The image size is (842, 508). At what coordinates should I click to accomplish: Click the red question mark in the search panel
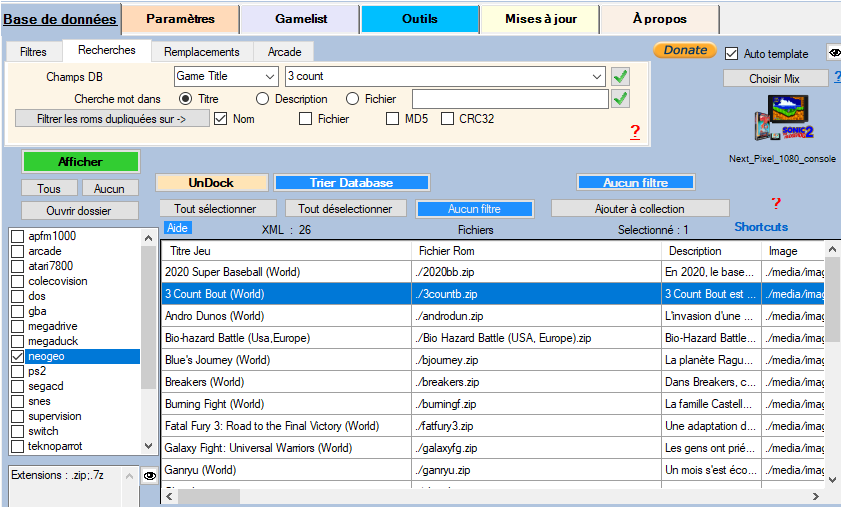click(634, 132)
